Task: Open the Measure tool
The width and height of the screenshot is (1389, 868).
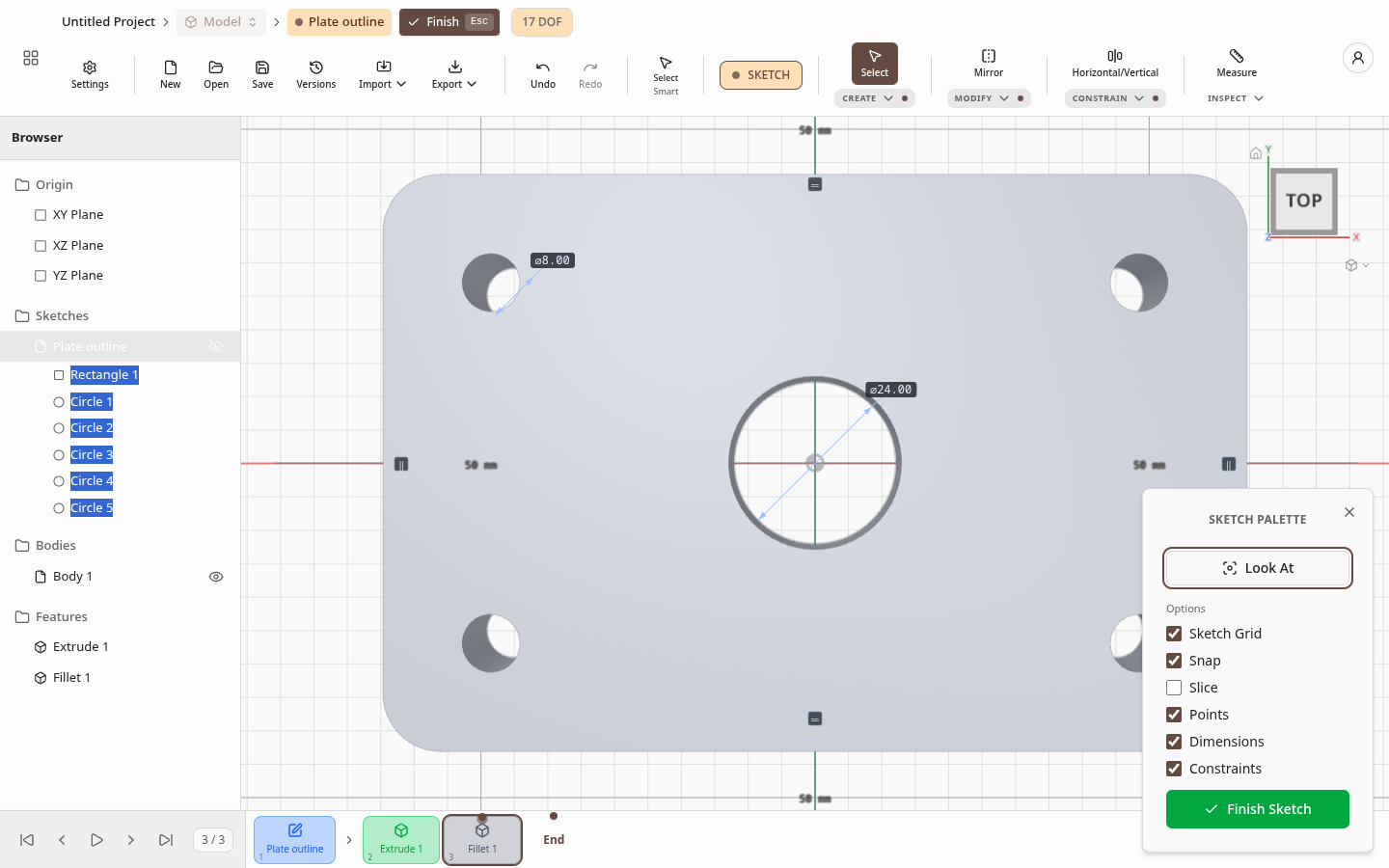Action: [x=1237, y=64]
